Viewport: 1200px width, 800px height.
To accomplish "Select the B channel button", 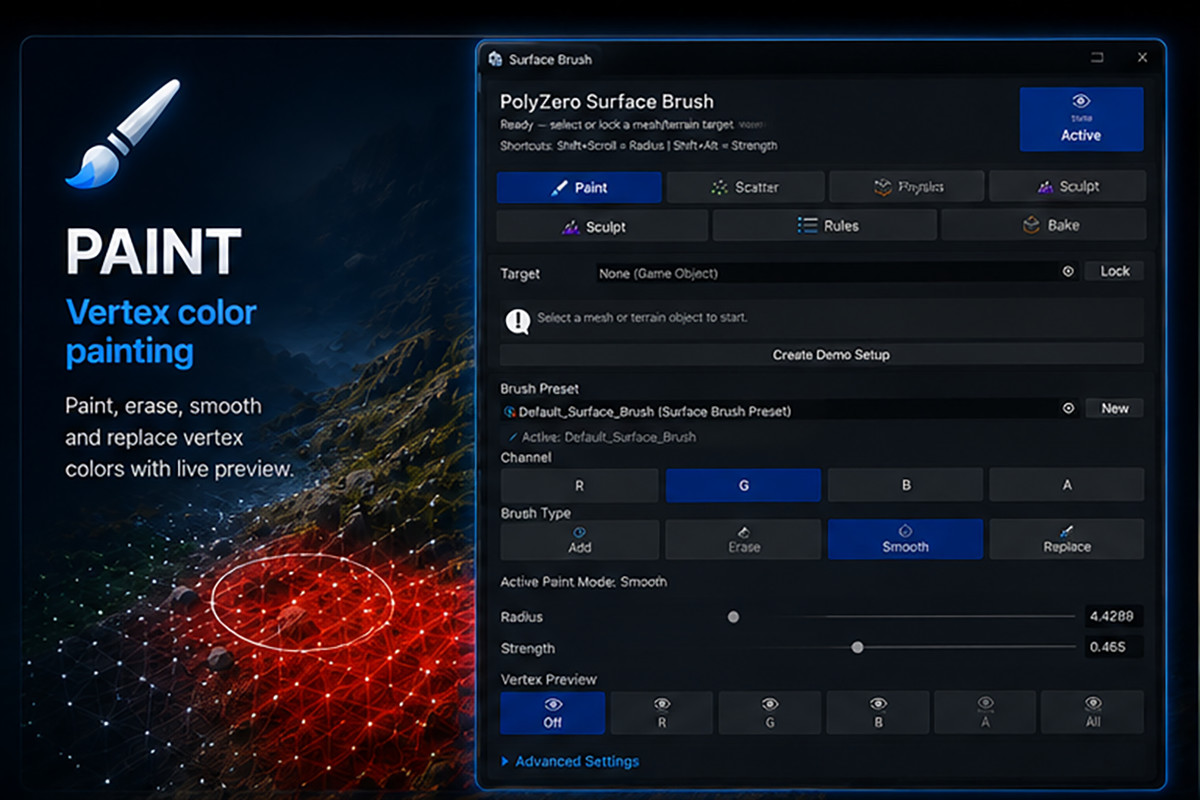I will [x=906, y=485].
